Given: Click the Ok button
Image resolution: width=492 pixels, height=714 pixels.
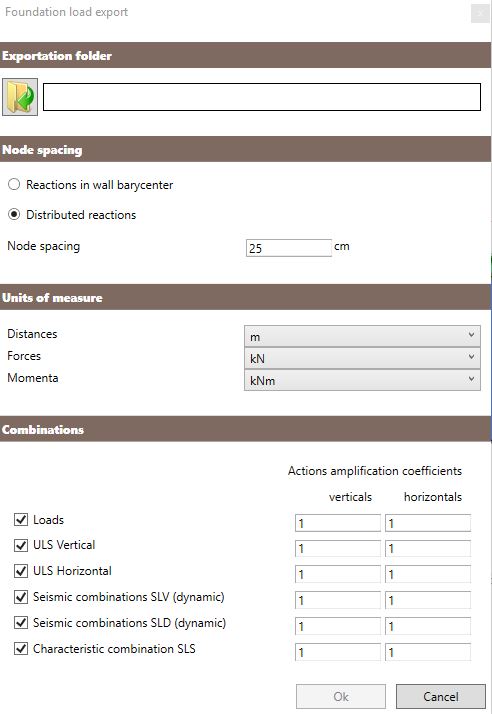Looking at the screenshot, I should pos(341,696).
